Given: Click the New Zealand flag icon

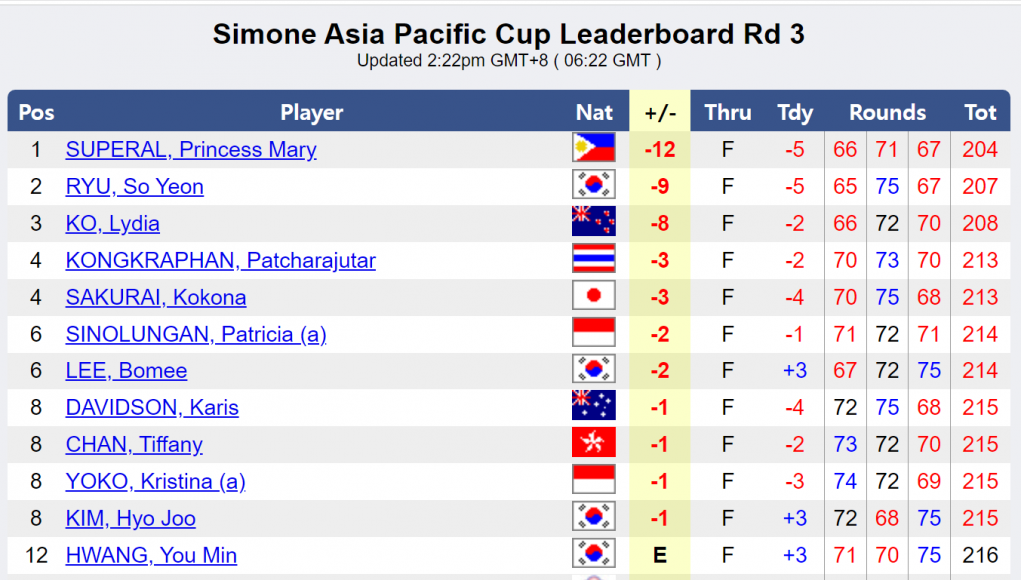Looking at the screenshot, I should tap(593, 223).
